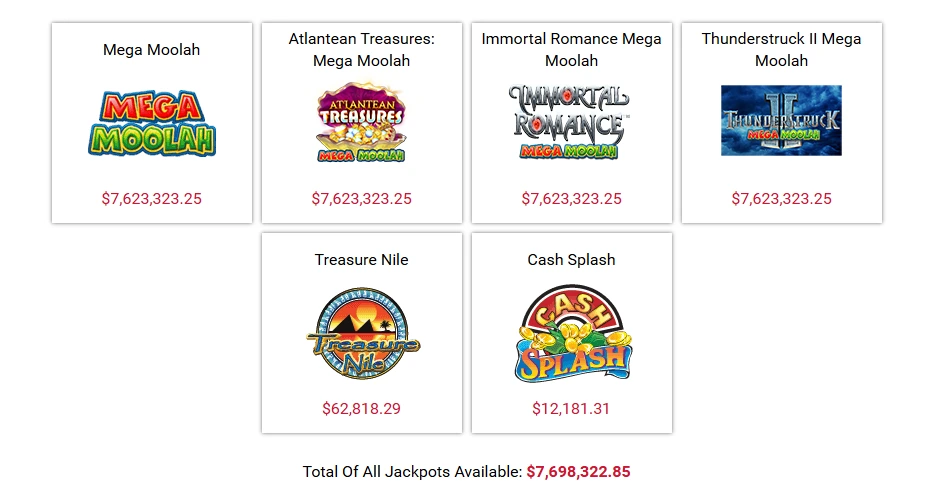
Task: Select the Atlantean Treasures jackpot amount
Action: (x=361, y=198)
